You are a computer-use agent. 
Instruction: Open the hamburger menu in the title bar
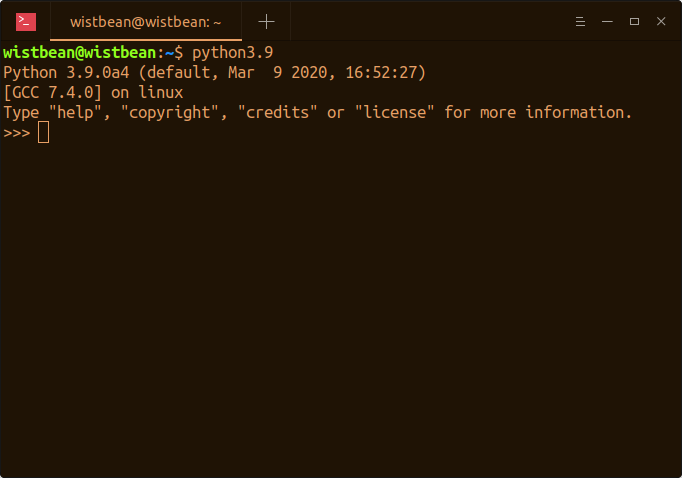tap(580, 21)
